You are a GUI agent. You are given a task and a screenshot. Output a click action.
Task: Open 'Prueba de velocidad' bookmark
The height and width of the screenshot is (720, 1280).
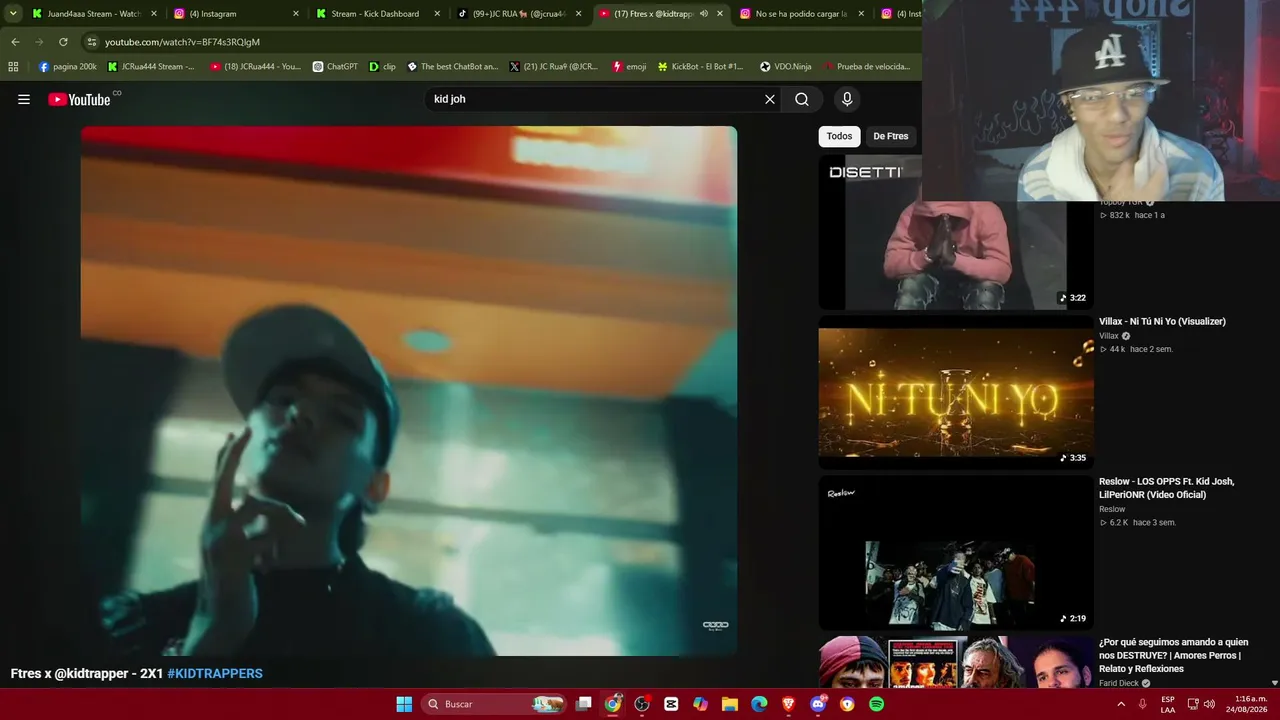(x=867, y=67)
